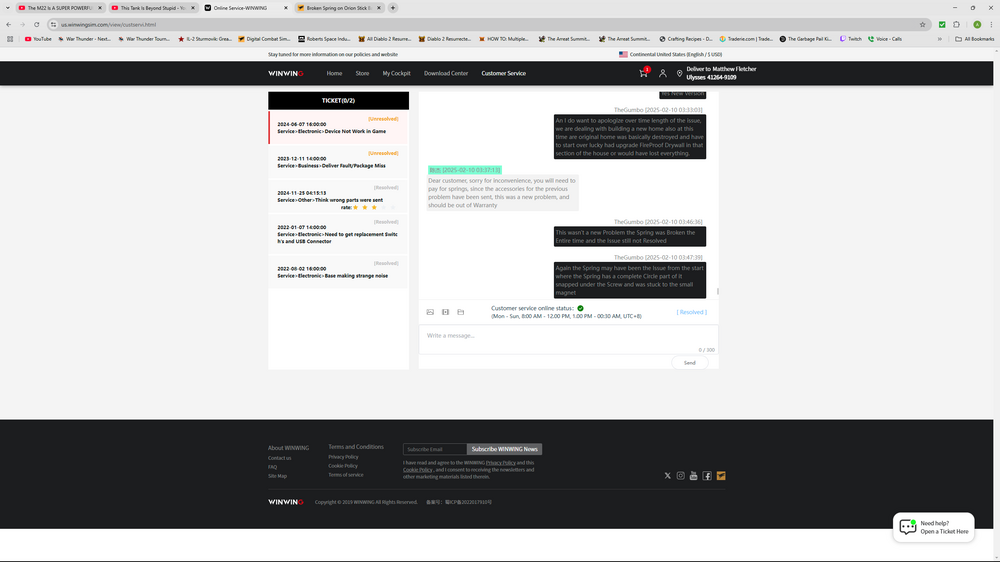Open the All Bookmarks folder
The width and height of the screenshot is (1000, 562).
[974, 39]
